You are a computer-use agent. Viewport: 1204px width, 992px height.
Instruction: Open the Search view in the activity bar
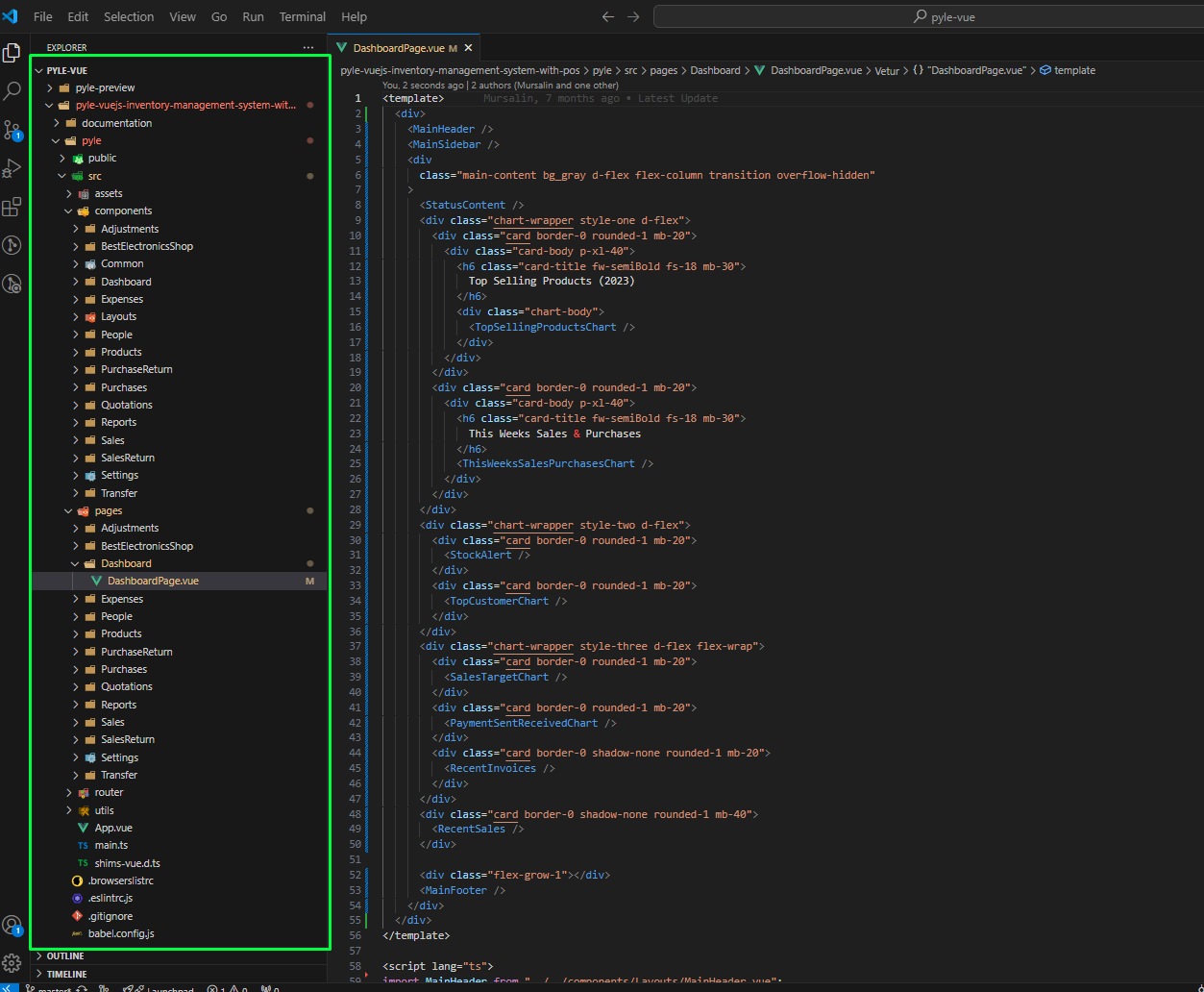point(12,91)
